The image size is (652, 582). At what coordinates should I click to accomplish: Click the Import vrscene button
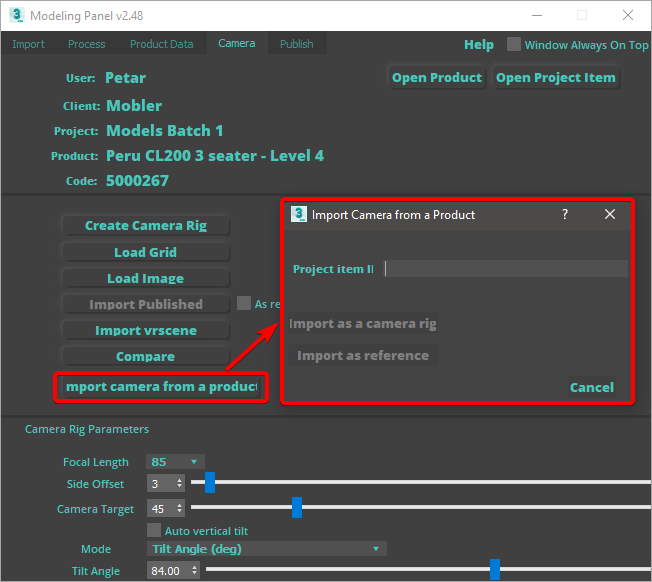tap(145, 330)
